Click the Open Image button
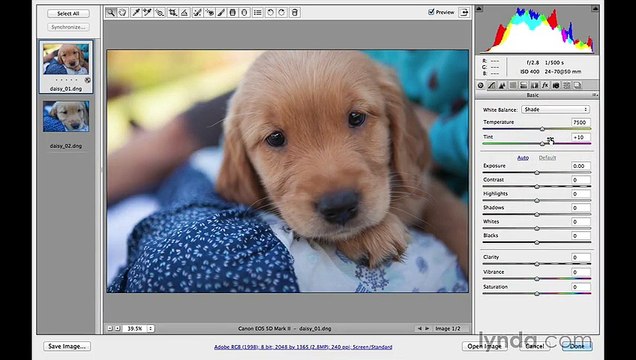The height and width of the screenshot is (360, 636). 484,346
